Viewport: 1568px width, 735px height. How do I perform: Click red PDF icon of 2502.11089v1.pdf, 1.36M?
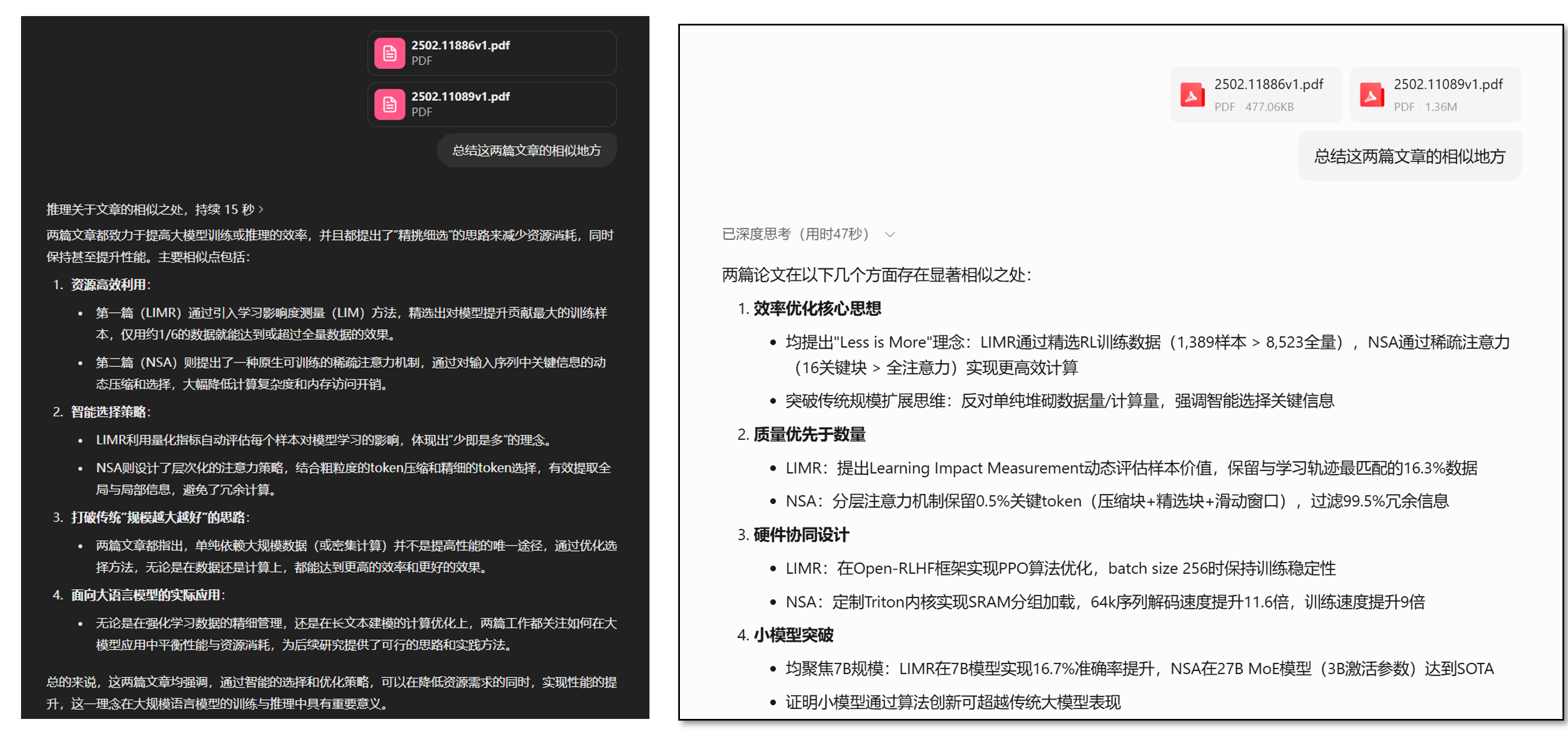click(x=1371, y=95)
